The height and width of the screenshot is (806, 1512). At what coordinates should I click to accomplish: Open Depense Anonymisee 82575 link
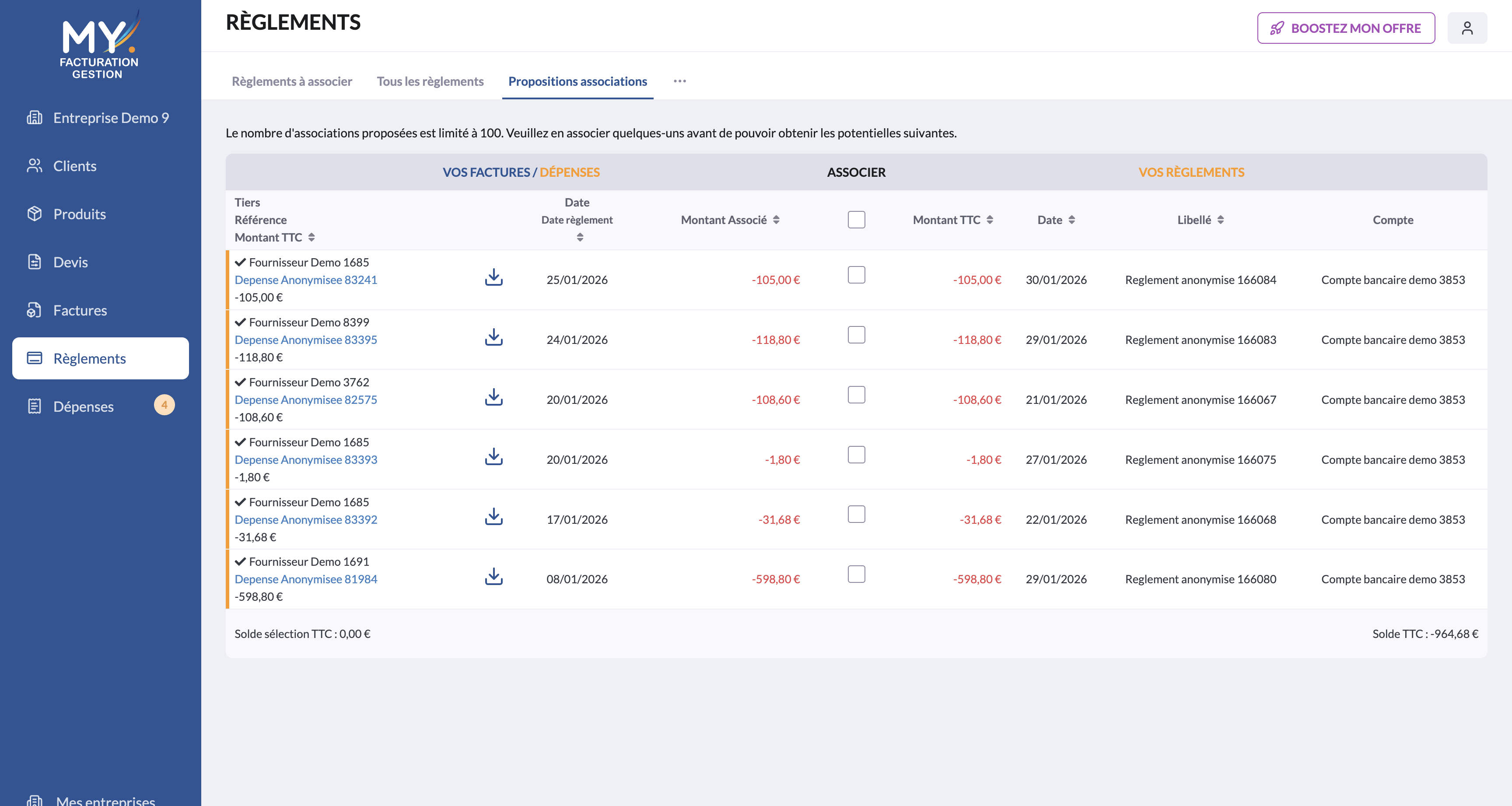click(x=306, y=400)
